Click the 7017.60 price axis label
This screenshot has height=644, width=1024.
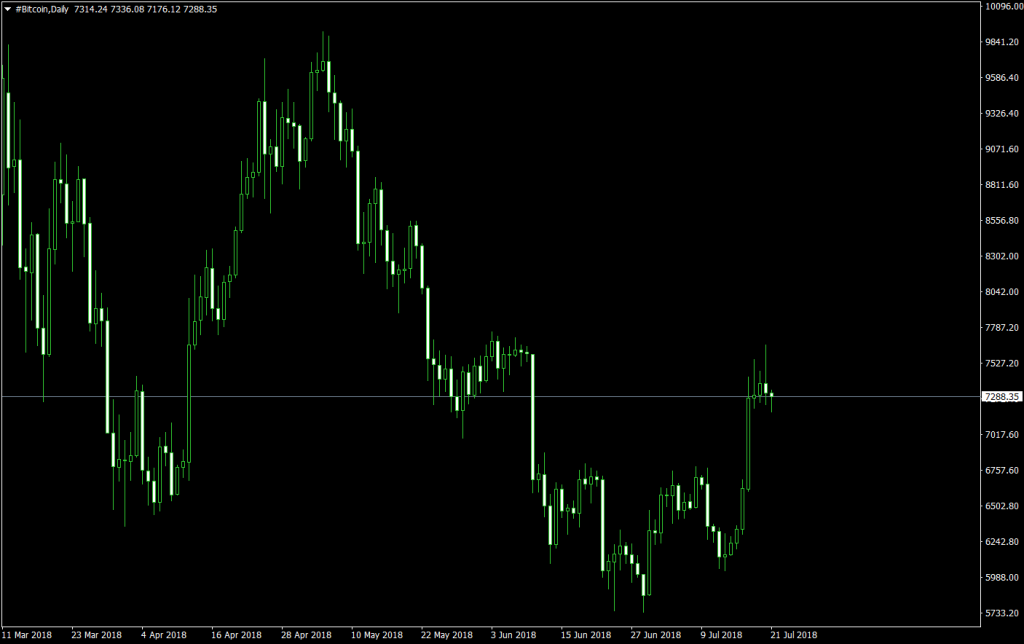click(1001, 434)
